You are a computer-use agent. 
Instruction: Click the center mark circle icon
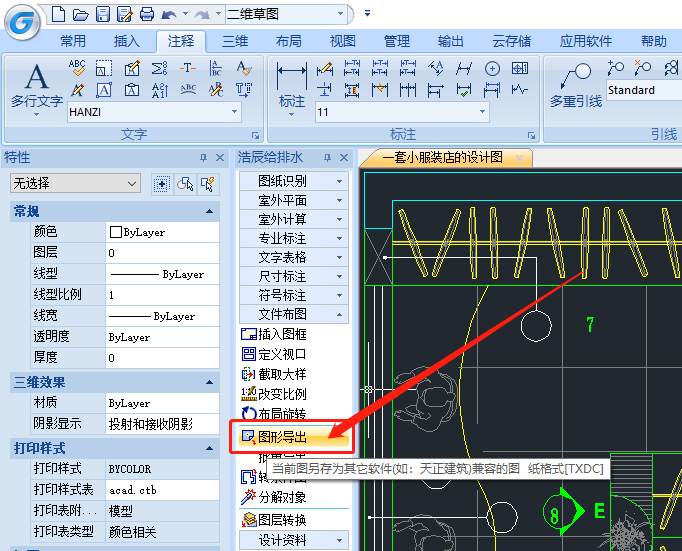[492, 68]
